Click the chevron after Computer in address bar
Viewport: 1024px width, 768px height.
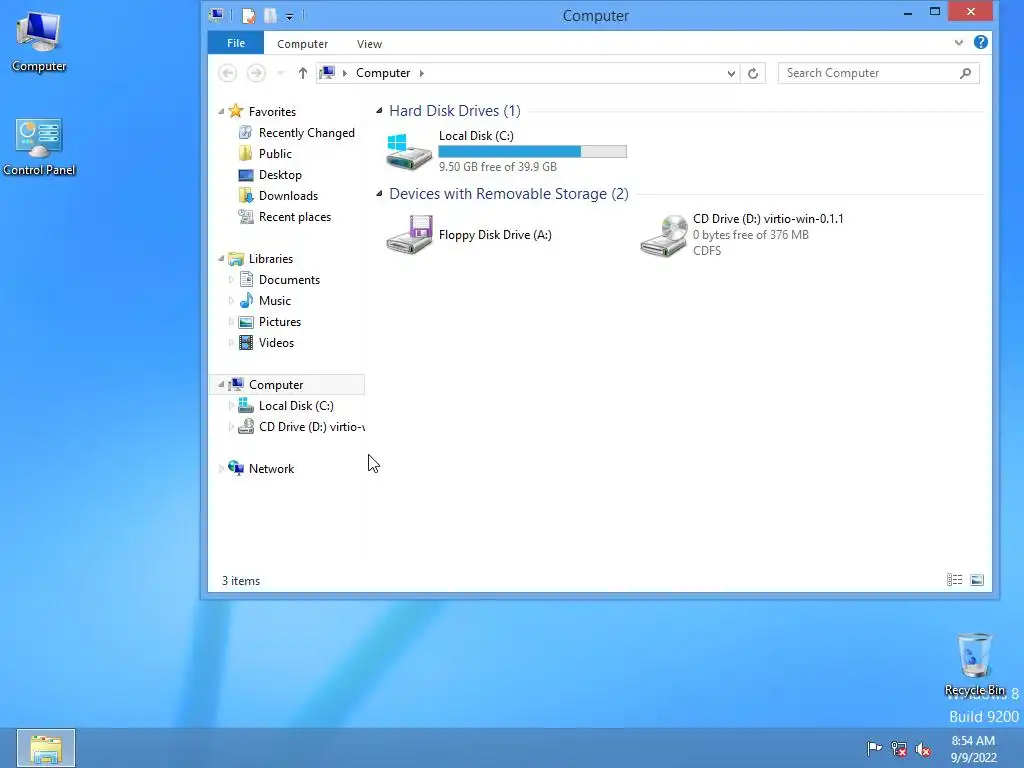point(422,73)
